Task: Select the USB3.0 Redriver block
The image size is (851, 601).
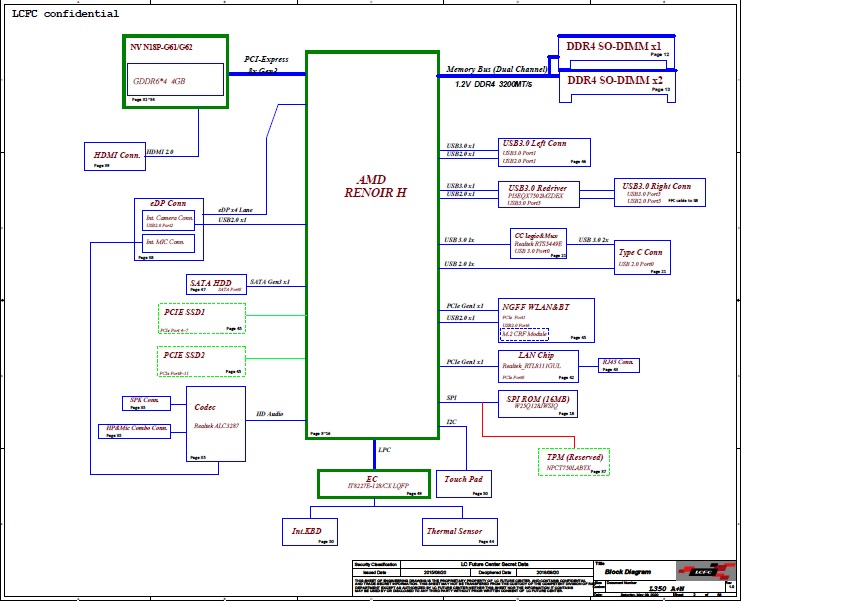Action: 539,194
